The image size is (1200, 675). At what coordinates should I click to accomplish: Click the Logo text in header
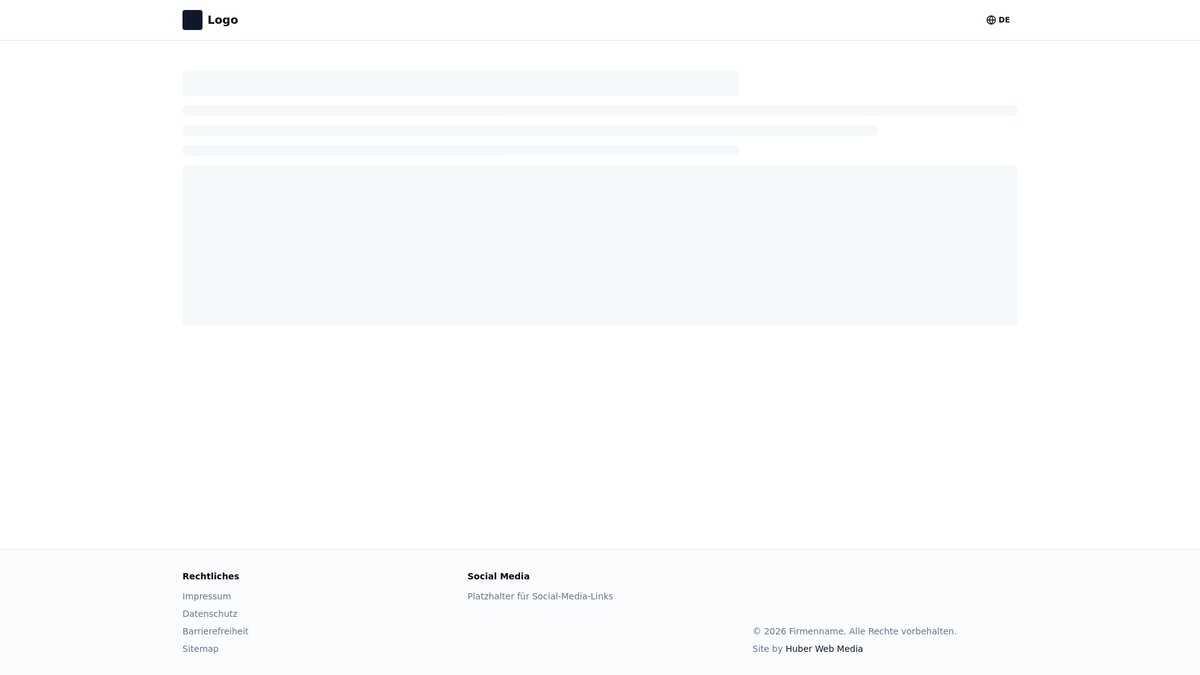(223, 20)
